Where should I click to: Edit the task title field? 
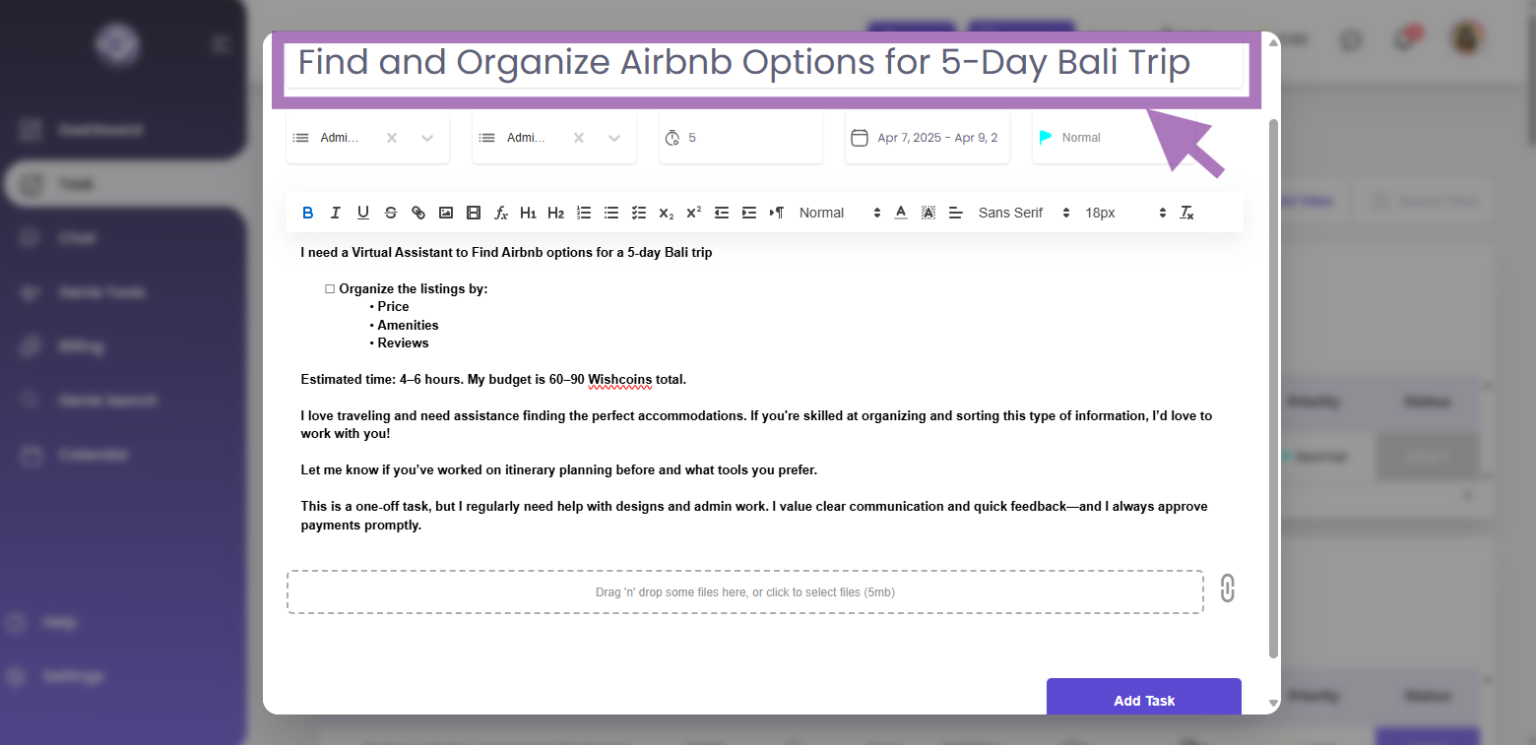pyautogui.click(x=764, y=63)
